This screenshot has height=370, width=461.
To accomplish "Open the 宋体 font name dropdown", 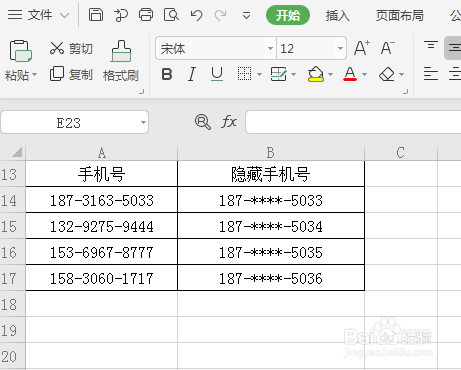I will coord(270,49).
